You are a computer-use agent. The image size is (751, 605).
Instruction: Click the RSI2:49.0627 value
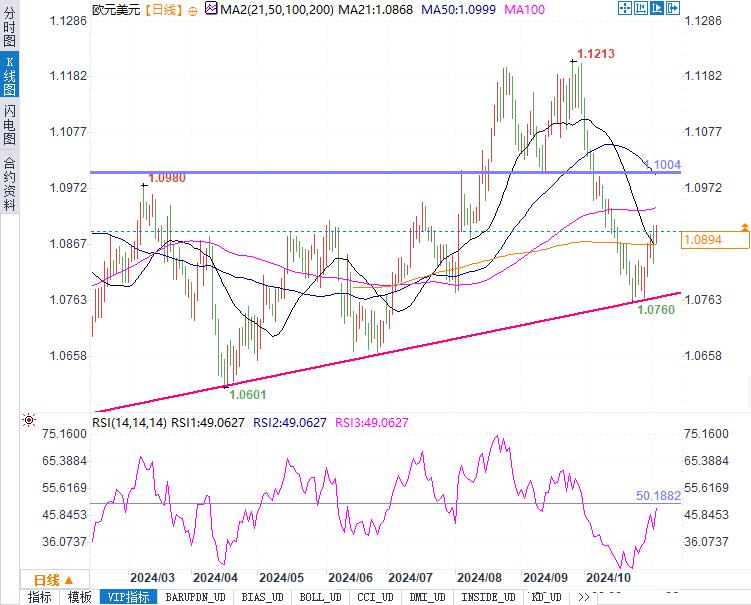pos(290,422)
